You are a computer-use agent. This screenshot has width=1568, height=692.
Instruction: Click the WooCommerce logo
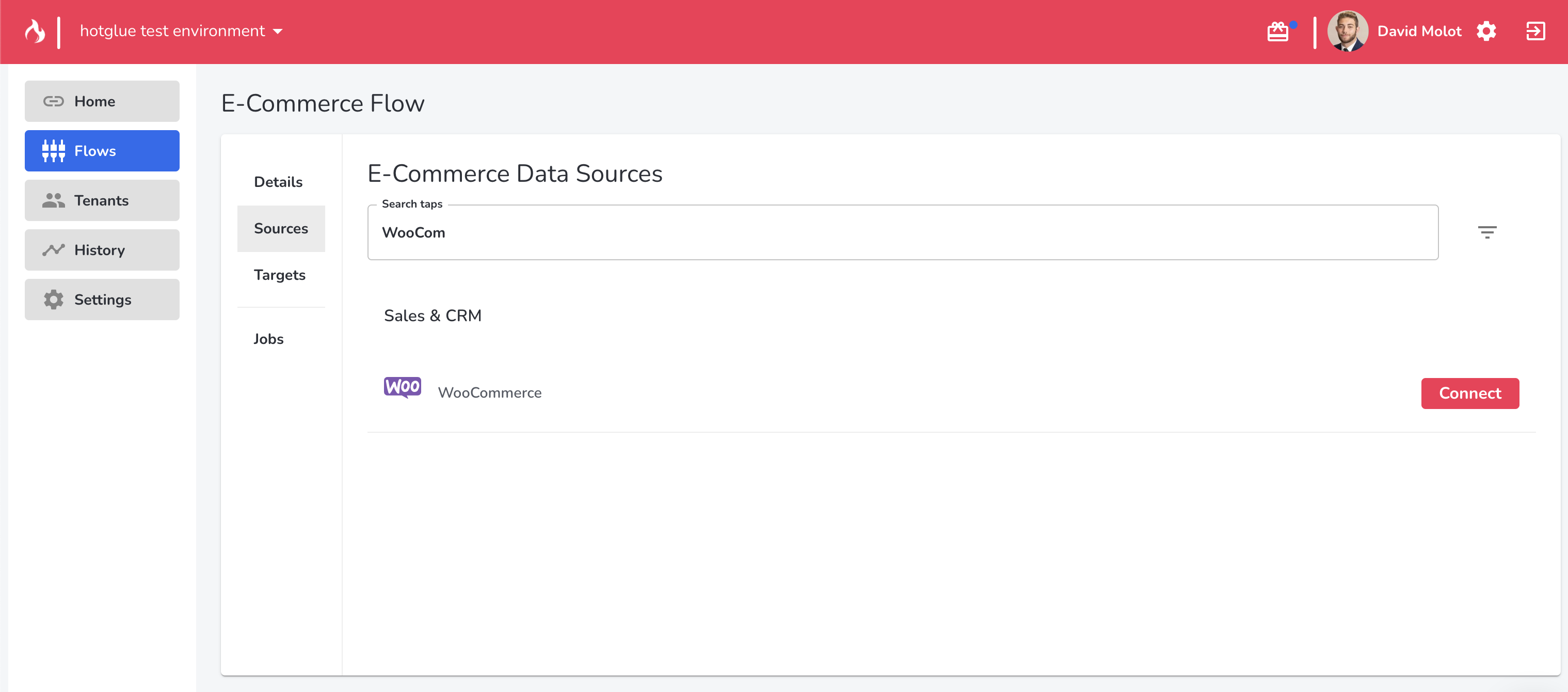point(403,387)
